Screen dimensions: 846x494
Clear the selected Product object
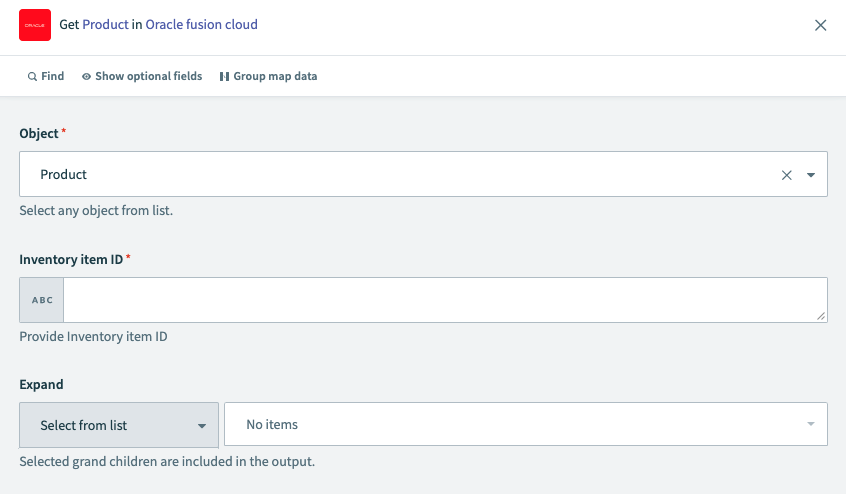pyautogui.click(x=787, y=175)
